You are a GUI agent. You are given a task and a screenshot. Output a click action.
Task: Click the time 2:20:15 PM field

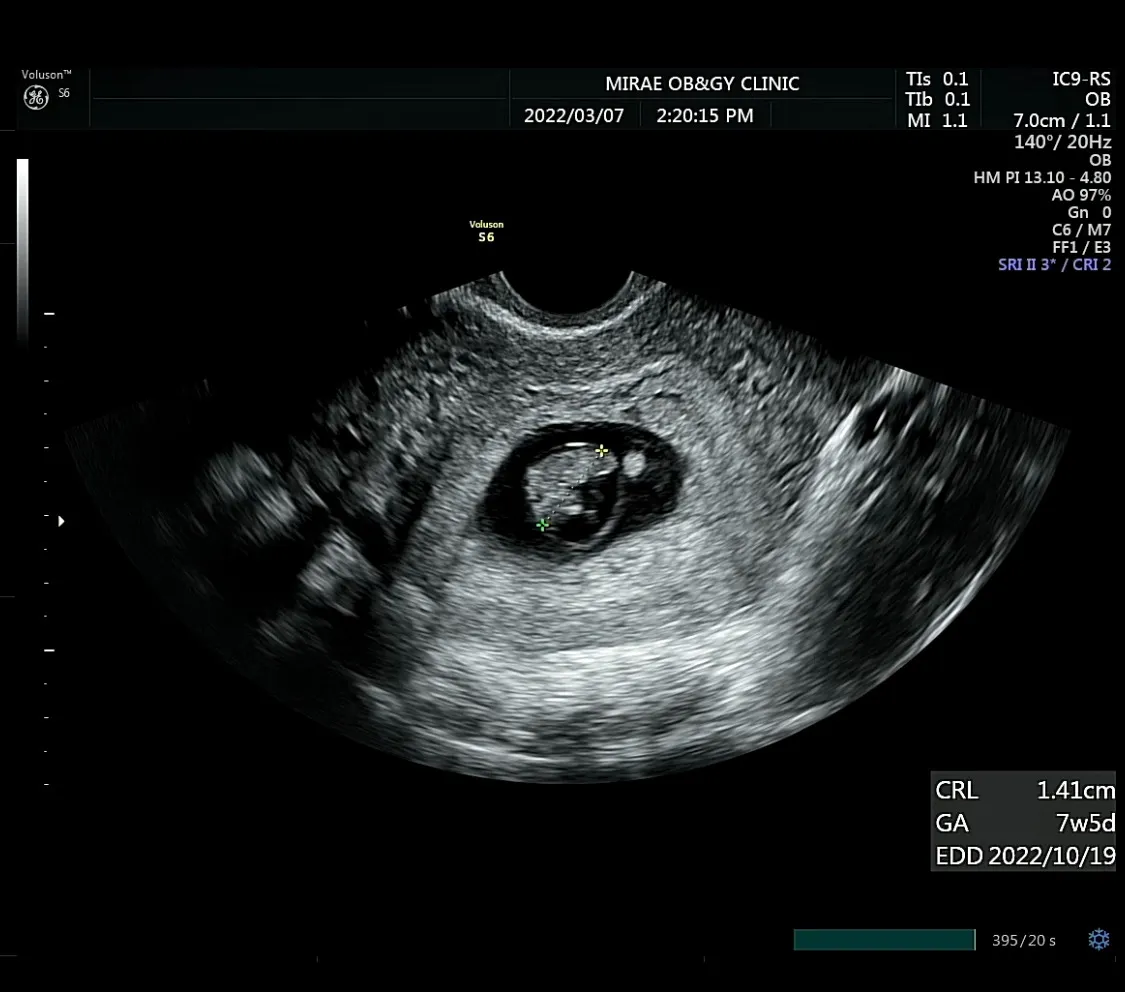point(705,115)
